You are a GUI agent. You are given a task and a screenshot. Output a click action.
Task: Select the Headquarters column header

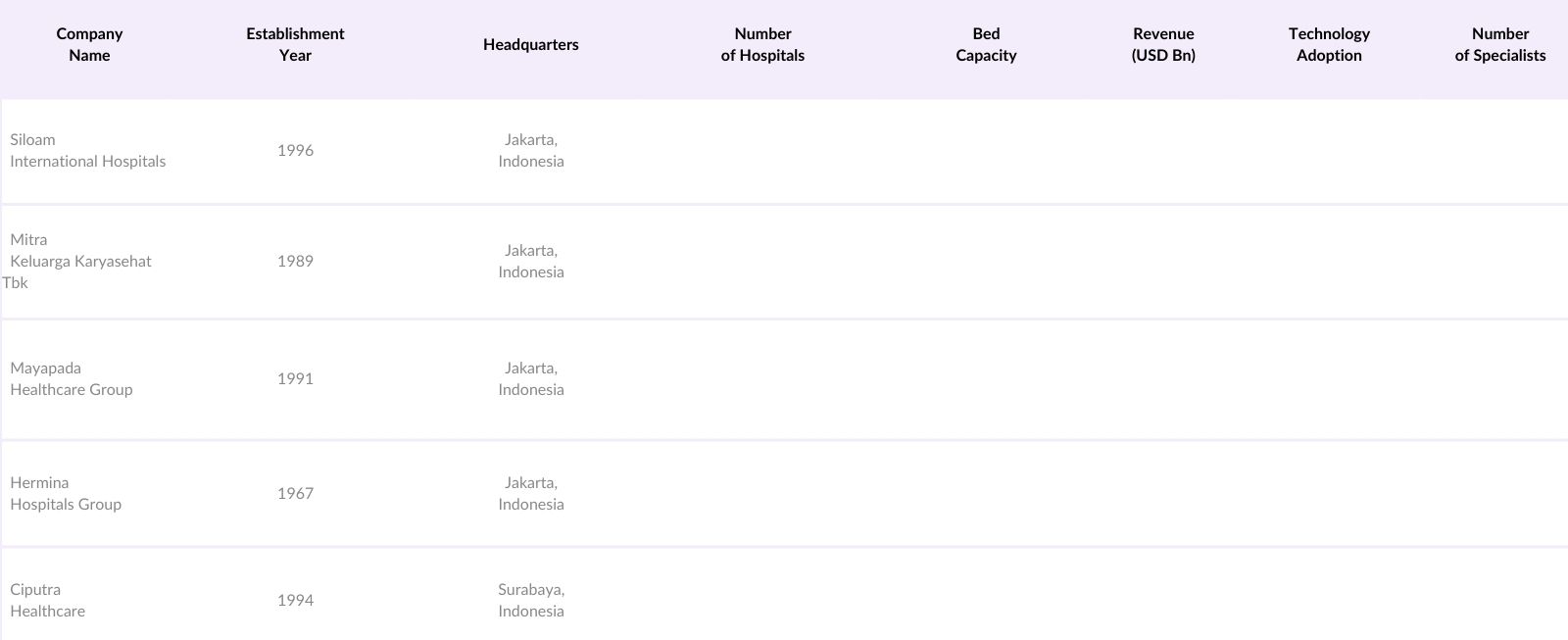530,45
